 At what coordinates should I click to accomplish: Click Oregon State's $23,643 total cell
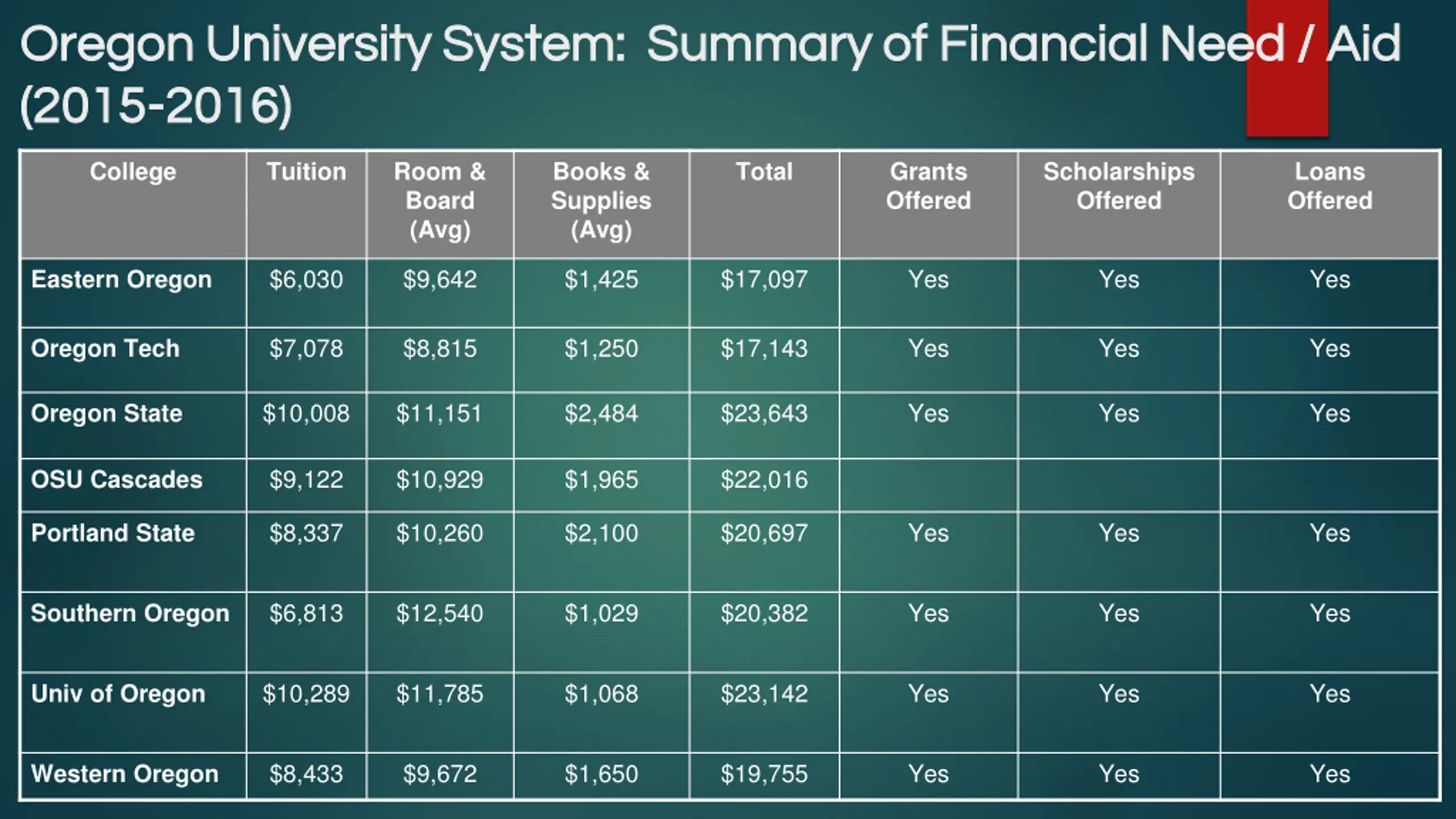point(764,413)
